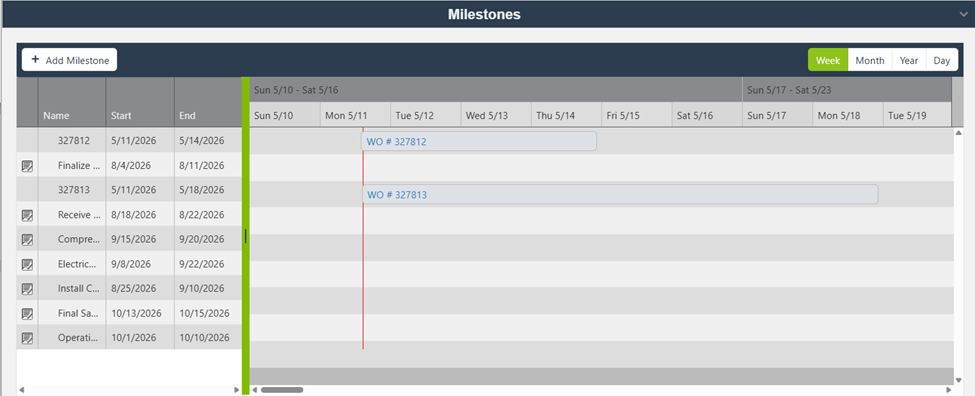This screenshot has width=975, height=396.
Task: Switch timeline to Year view
Action: pos(908,60)
